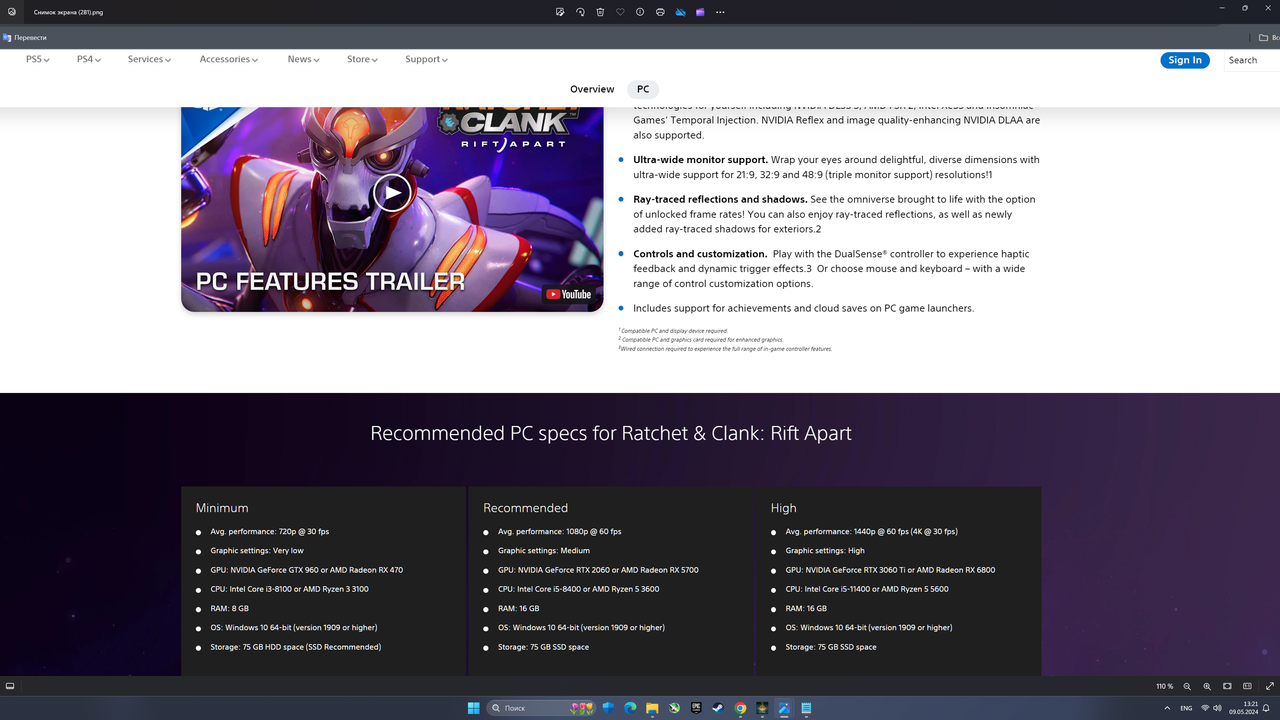Click the zoom out magnifier icon

click(x=1187, y=687)
